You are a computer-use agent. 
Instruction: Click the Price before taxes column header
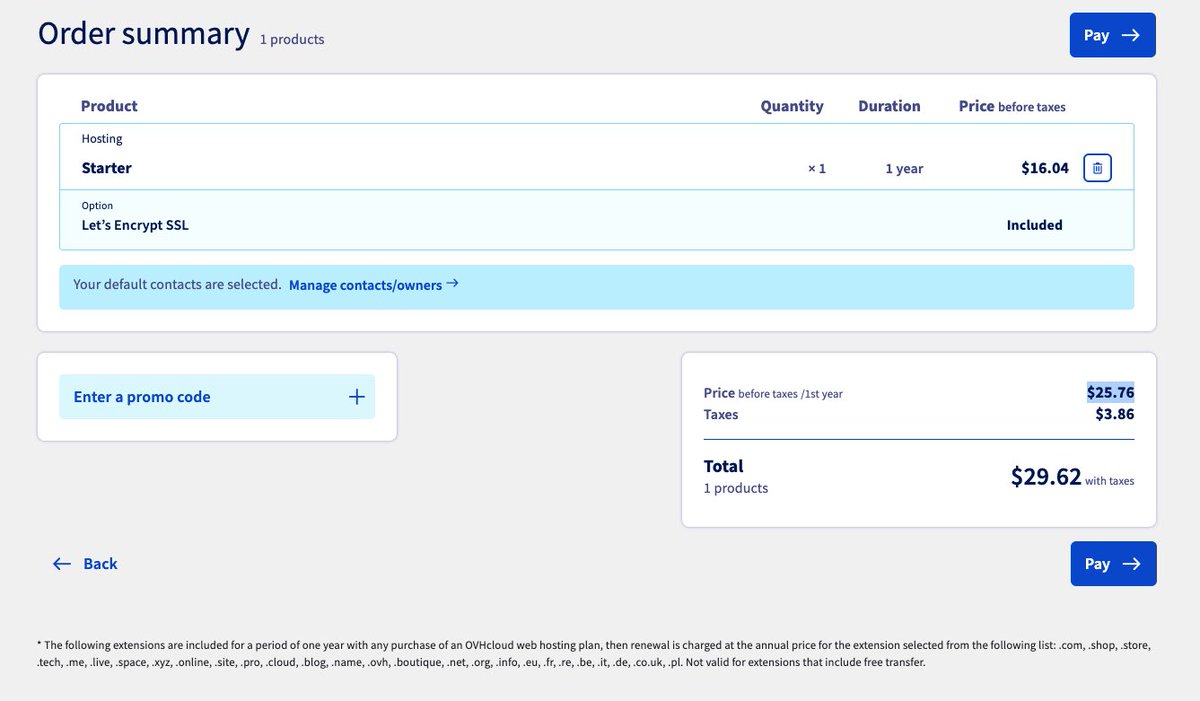coord(1012,106)
